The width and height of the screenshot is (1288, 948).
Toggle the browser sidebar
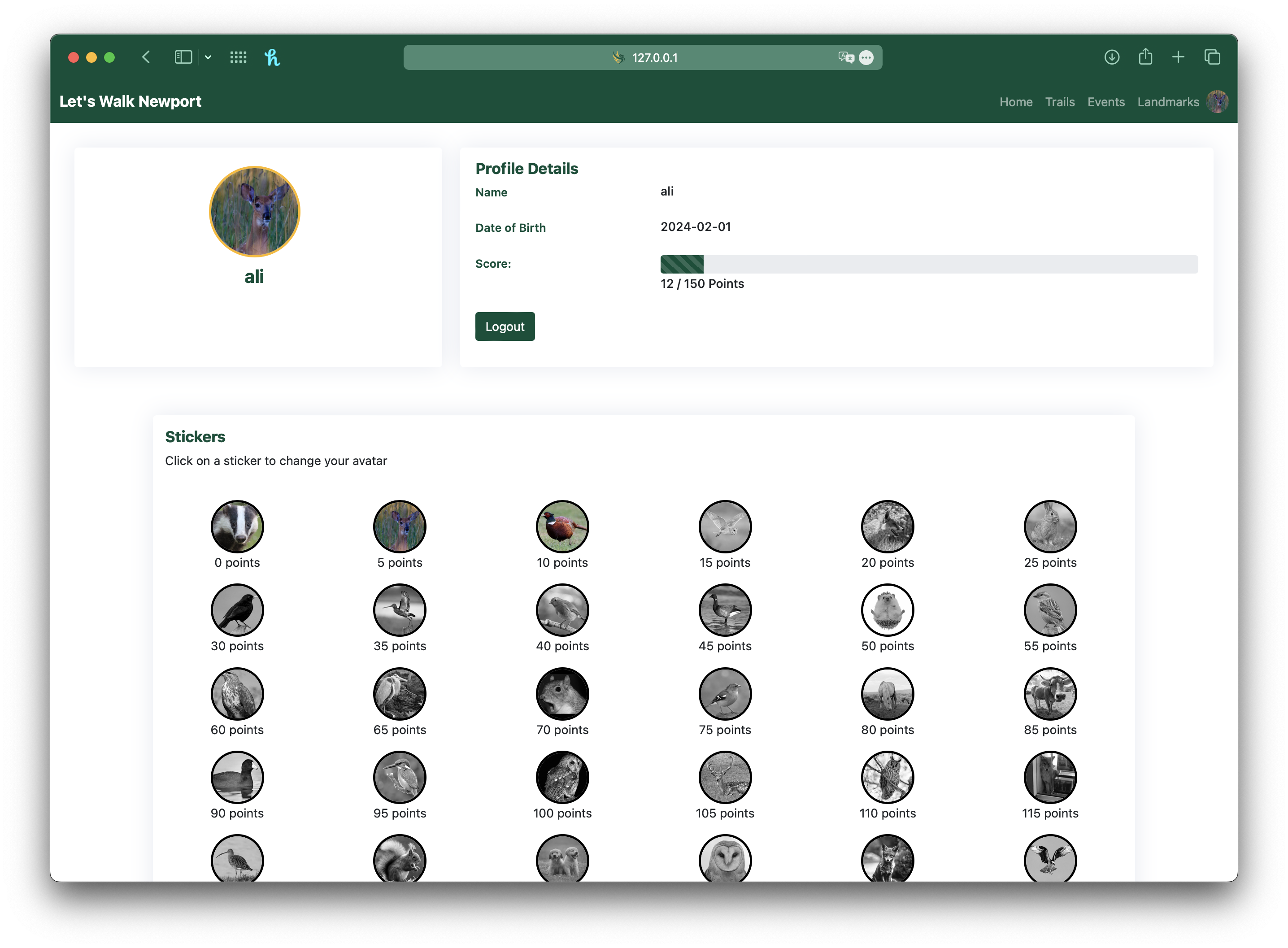click(x=183, y=57)
